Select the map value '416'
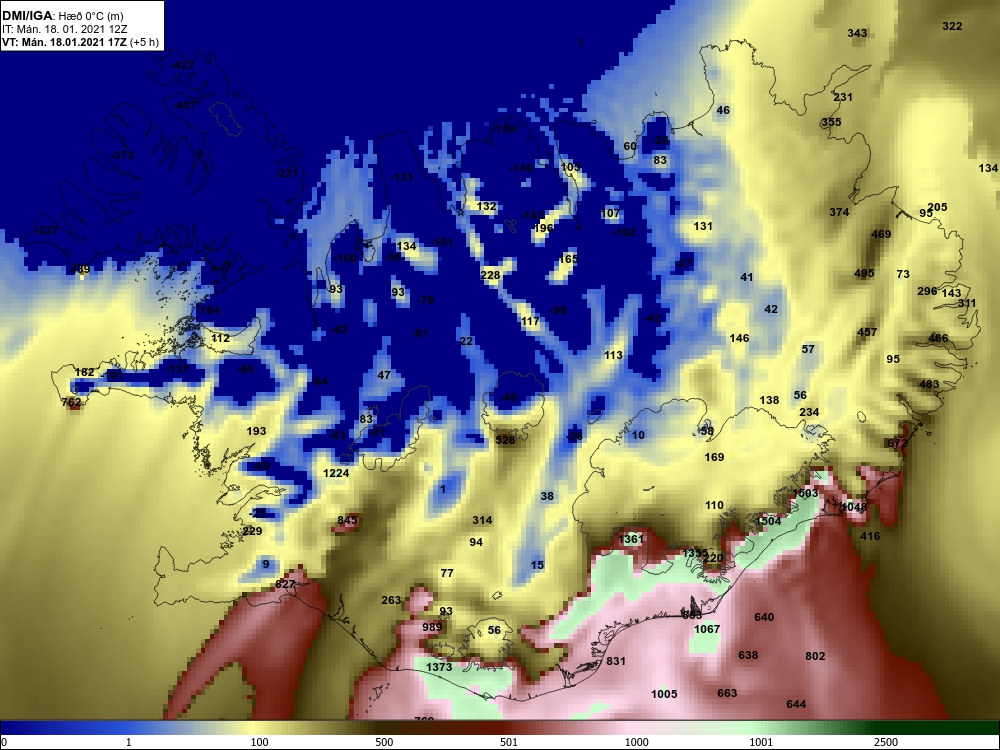 (x=870, y=536)
